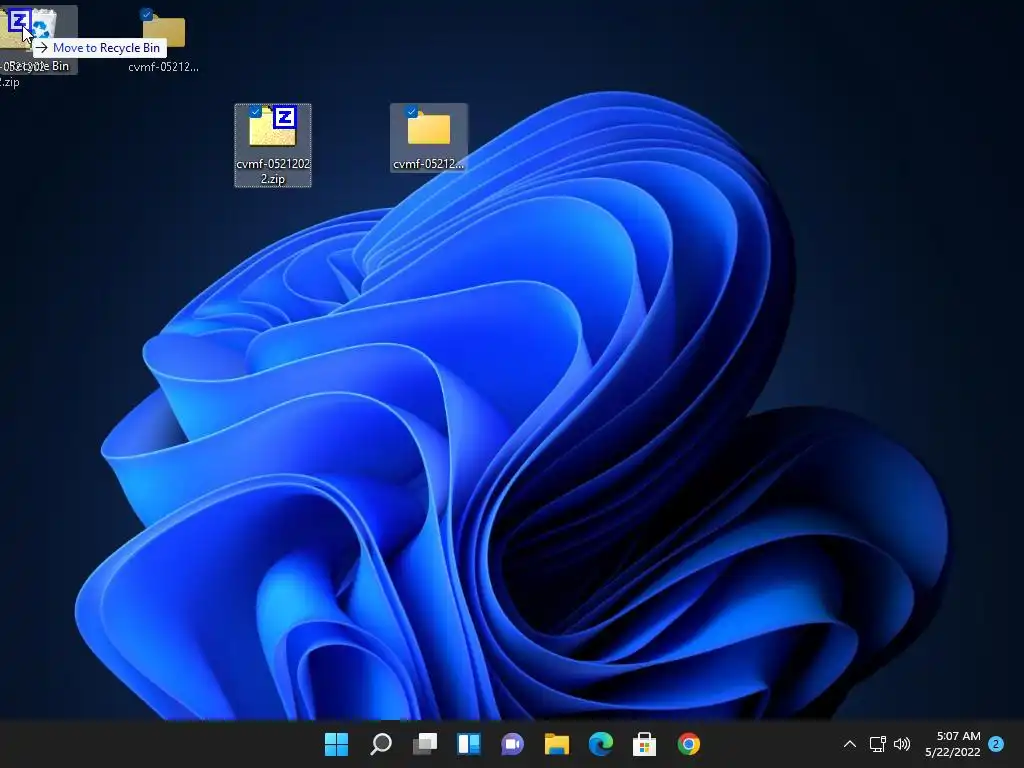The height and width of the screenshot is (768, 1024).
Task: Click the selected folder's cvmf-05212... label
Action: (x=428, y=164)
